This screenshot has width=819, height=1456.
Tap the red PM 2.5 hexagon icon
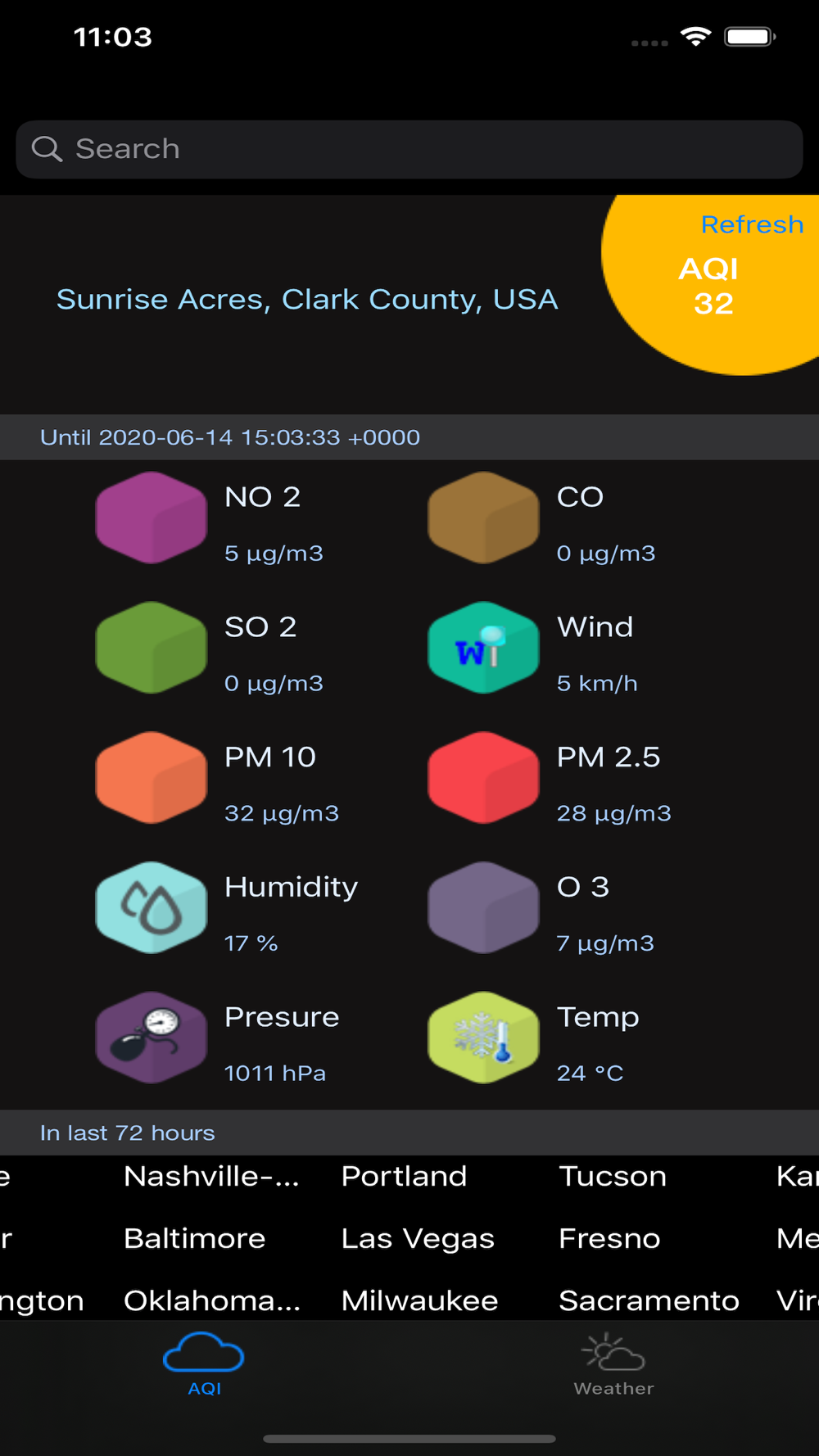[x=483, y=778]
